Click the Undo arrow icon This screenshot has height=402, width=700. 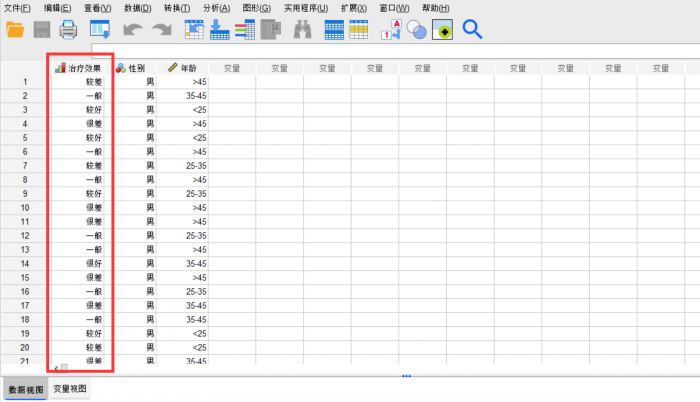pos(133,30)
